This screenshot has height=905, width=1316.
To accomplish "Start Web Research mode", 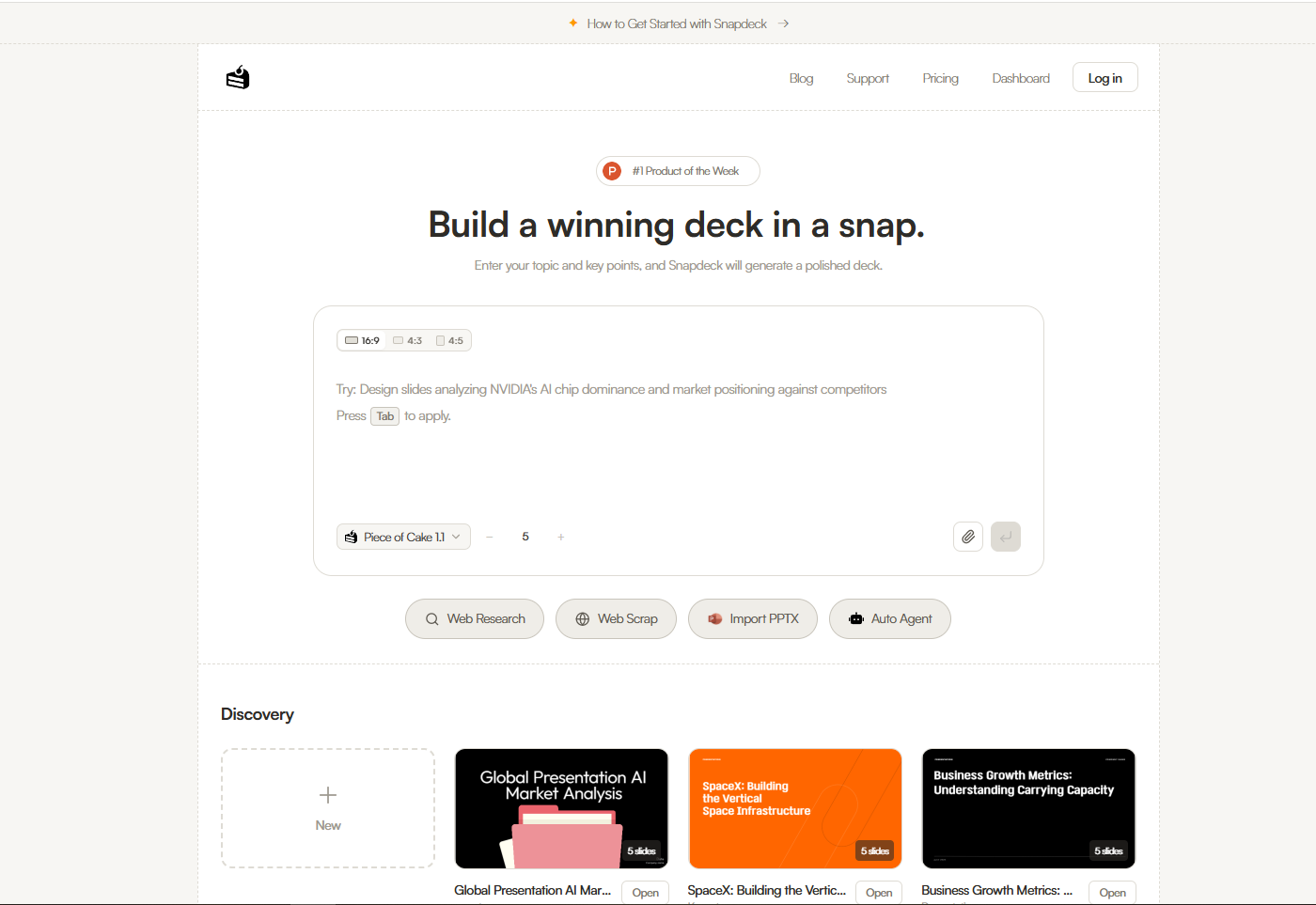I will pos(475,619).
